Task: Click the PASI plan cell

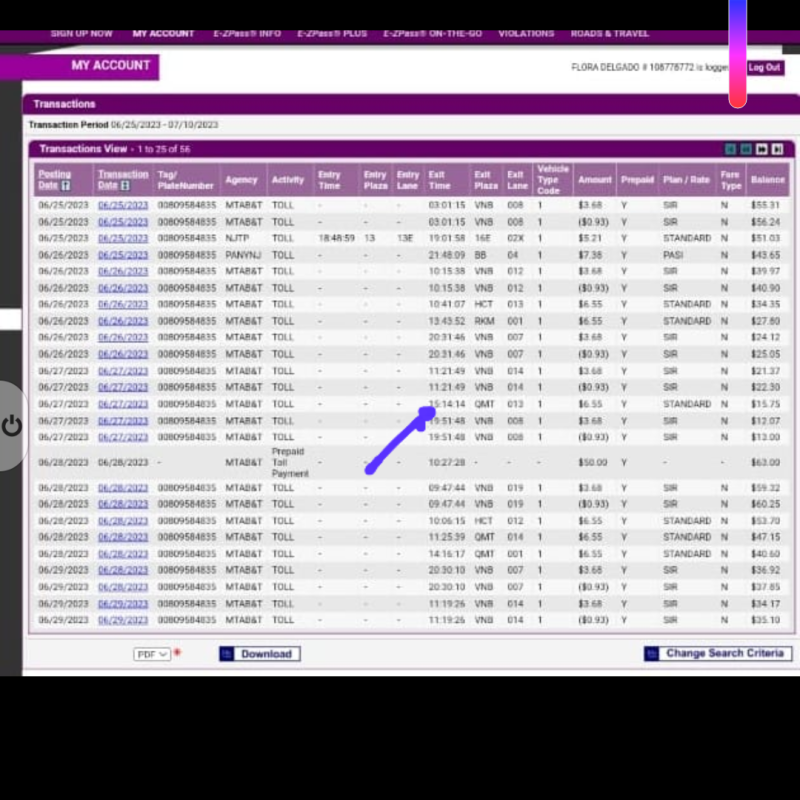Action: click(673, 255)
